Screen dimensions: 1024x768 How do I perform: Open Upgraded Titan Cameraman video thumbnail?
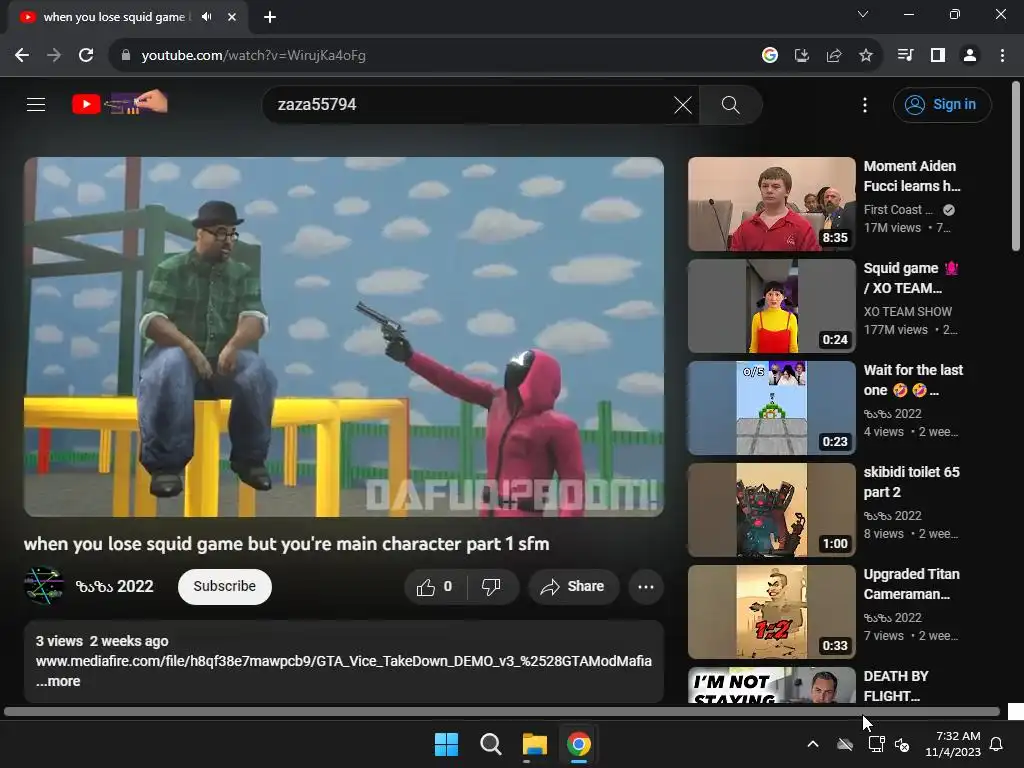click(771, 611)
